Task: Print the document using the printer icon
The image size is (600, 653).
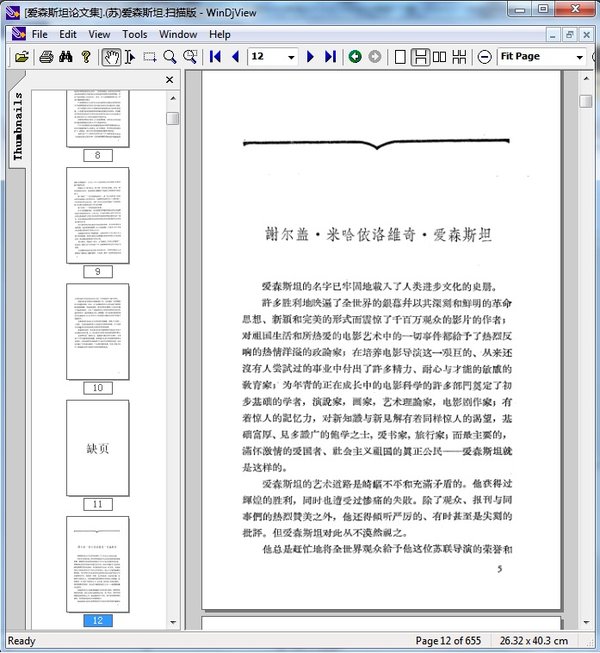Action: (46, 57)
